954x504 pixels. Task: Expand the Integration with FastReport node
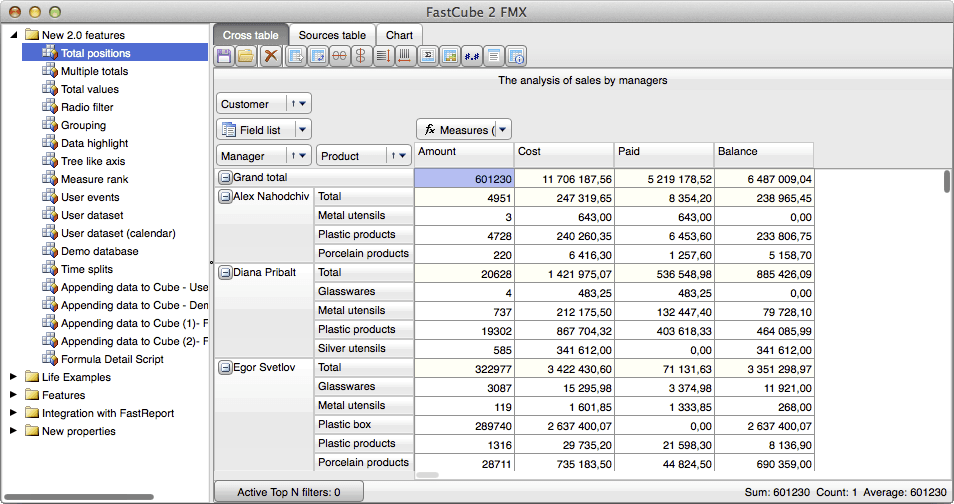13,413
